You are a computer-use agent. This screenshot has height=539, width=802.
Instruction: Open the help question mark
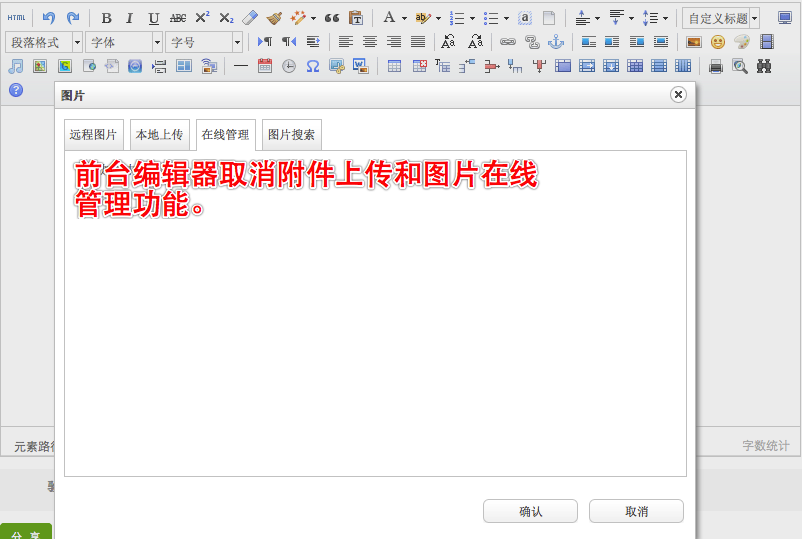click(x=16, y=90)
